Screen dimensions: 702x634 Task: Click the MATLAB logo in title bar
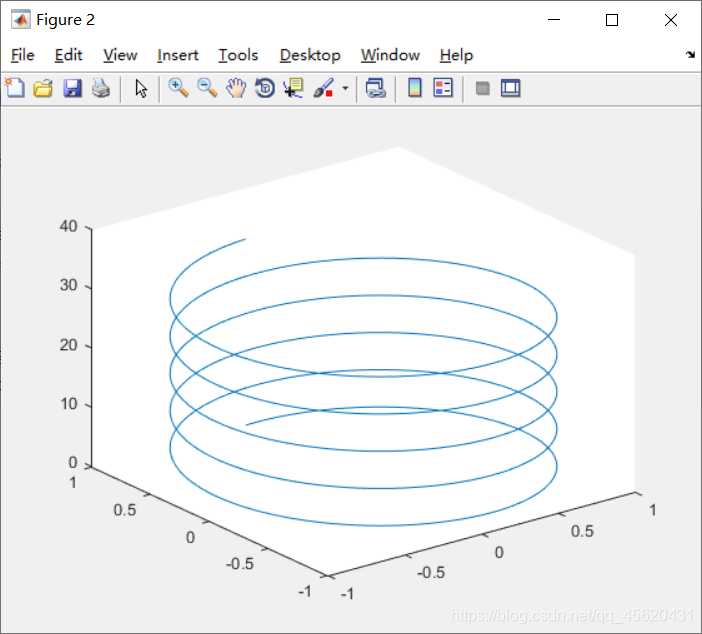click(21, 20)
